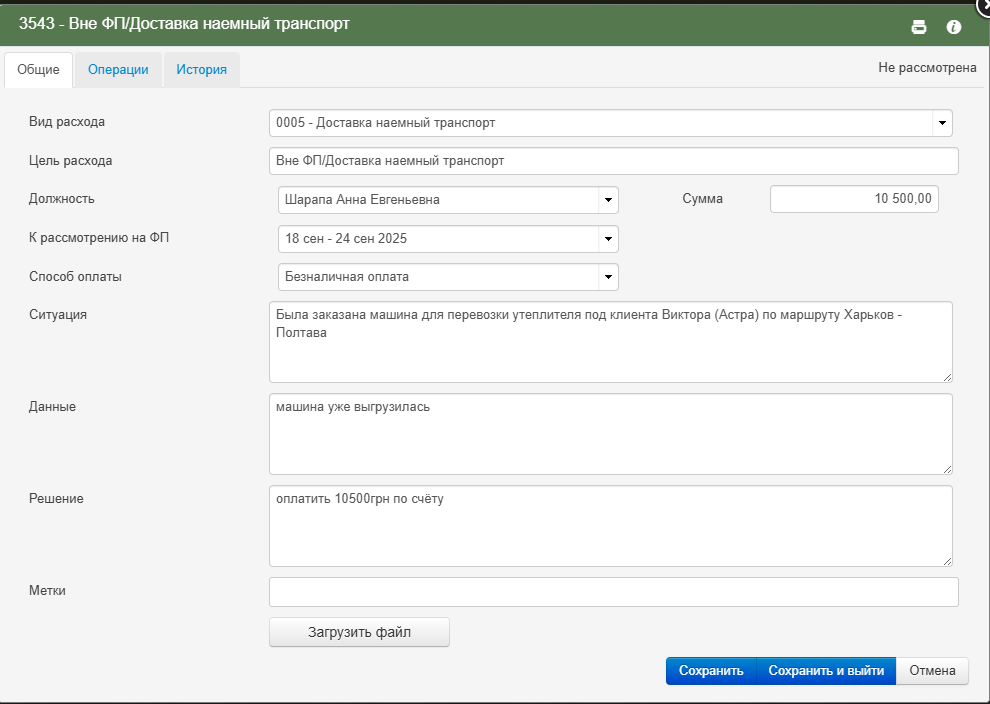The height and width of the screenshot is (704, 990).
Task: Close the dialog with the X icon
Action: pyautogui.click(x=984, y=4)
